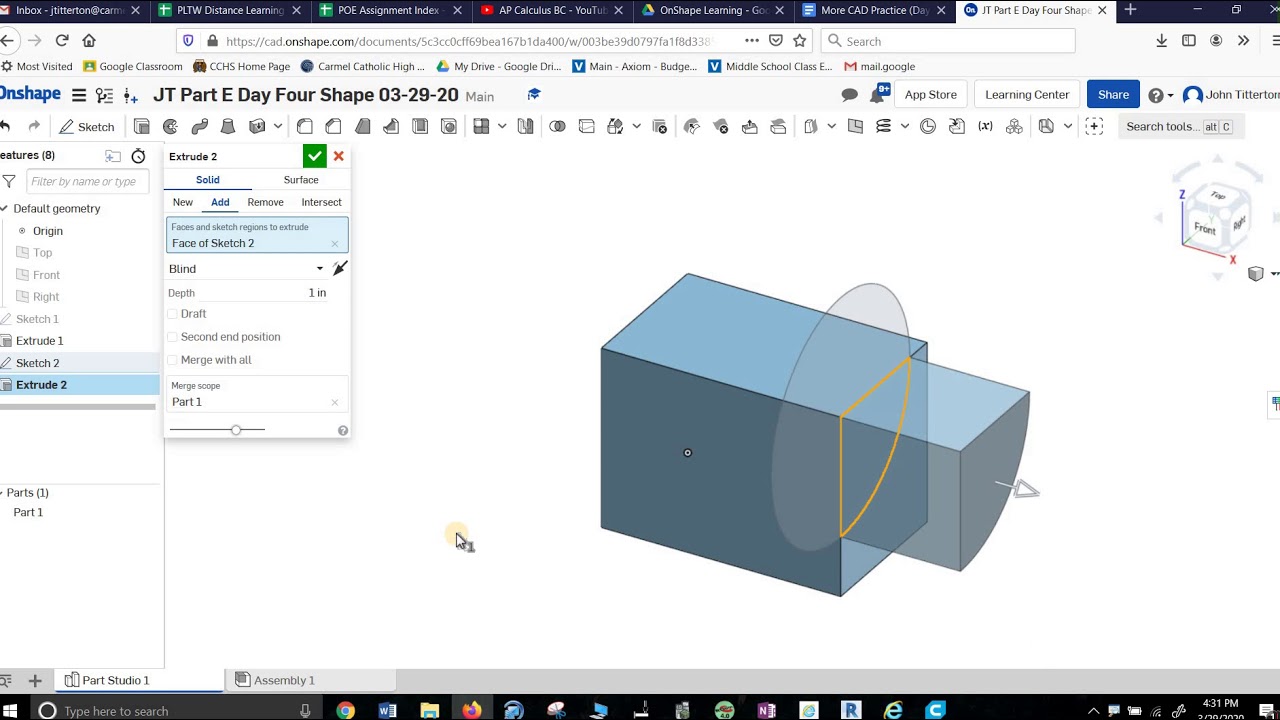Flip the extrude opposite direction arrow

340,268
